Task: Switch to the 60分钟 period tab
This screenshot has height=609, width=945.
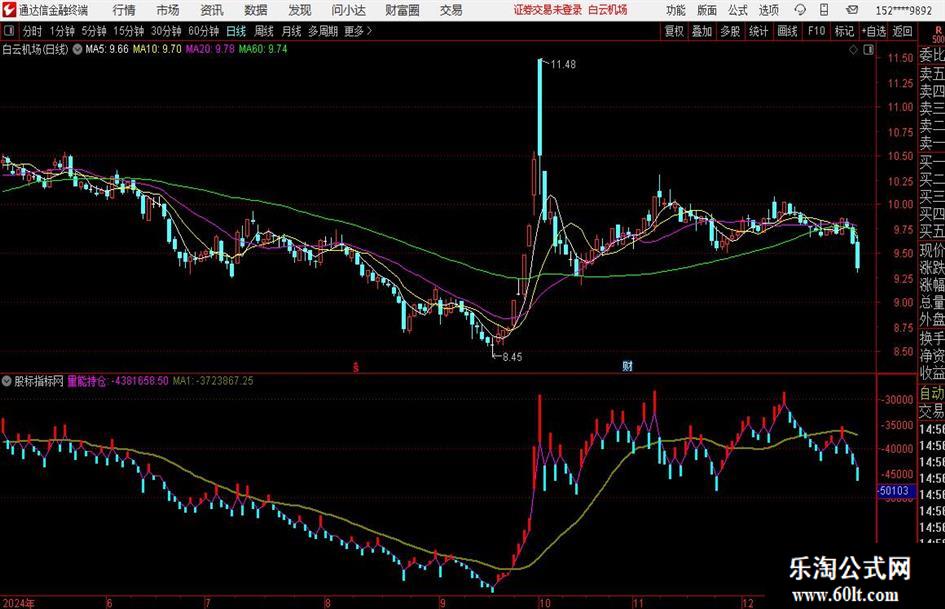Action: click(203, 31)
